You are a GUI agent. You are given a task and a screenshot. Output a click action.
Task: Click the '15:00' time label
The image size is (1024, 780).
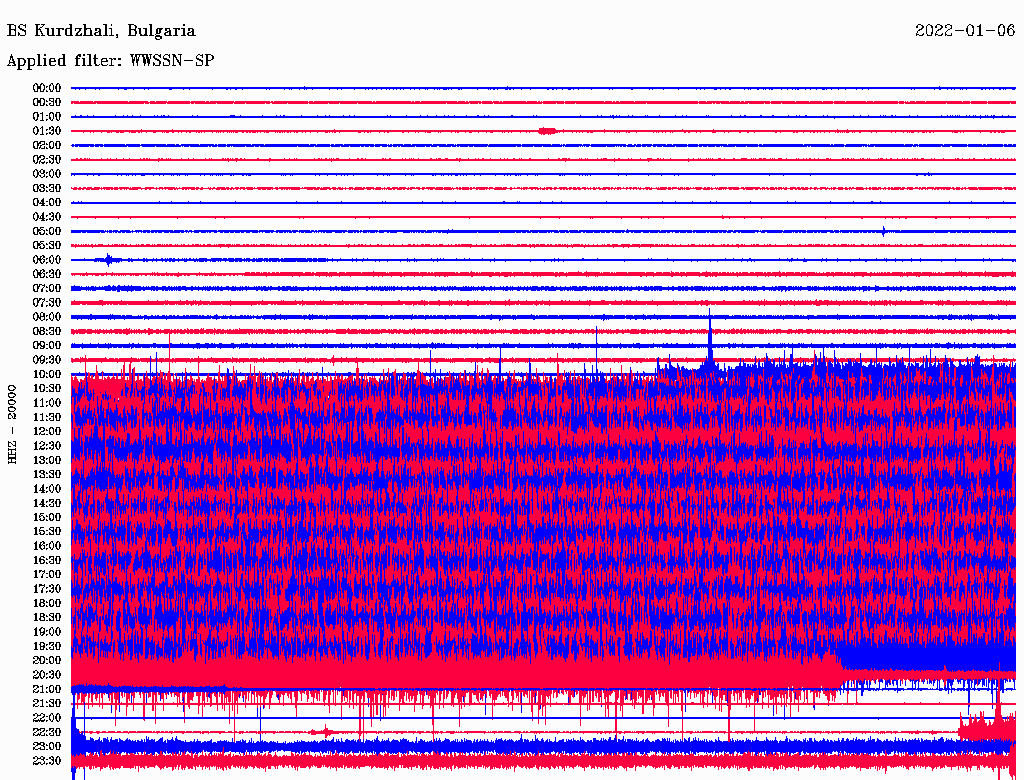(47, 517)
